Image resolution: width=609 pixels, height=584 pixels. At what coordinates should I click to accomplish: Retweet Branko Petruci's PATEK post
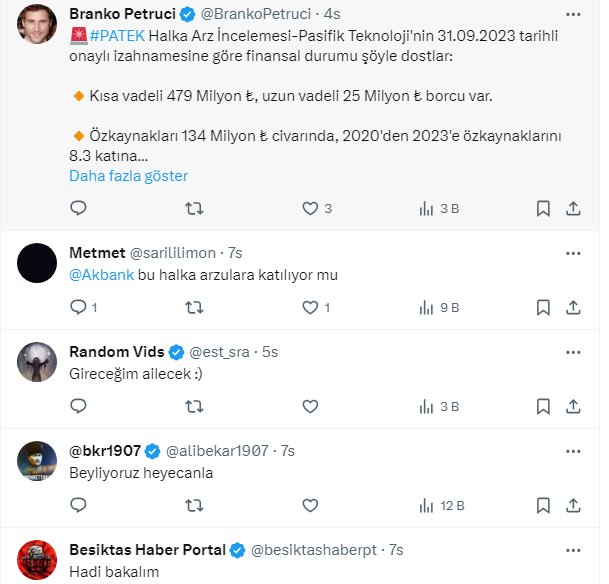click(x=195, y=209)
